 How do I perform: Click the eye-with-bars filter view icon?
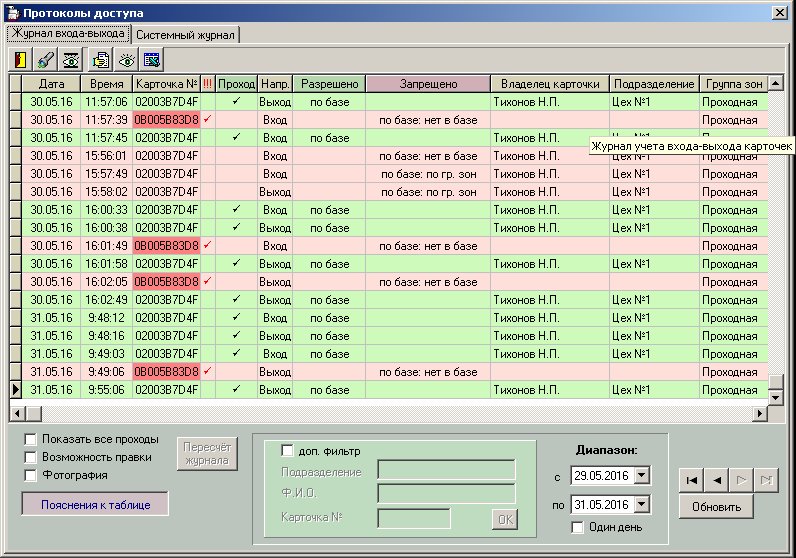click(71, 60)
